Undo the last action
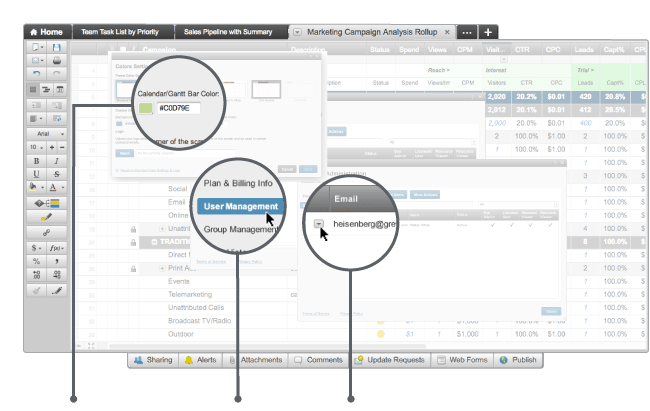Viewport: 650px width, 411px height. [36, 74]
